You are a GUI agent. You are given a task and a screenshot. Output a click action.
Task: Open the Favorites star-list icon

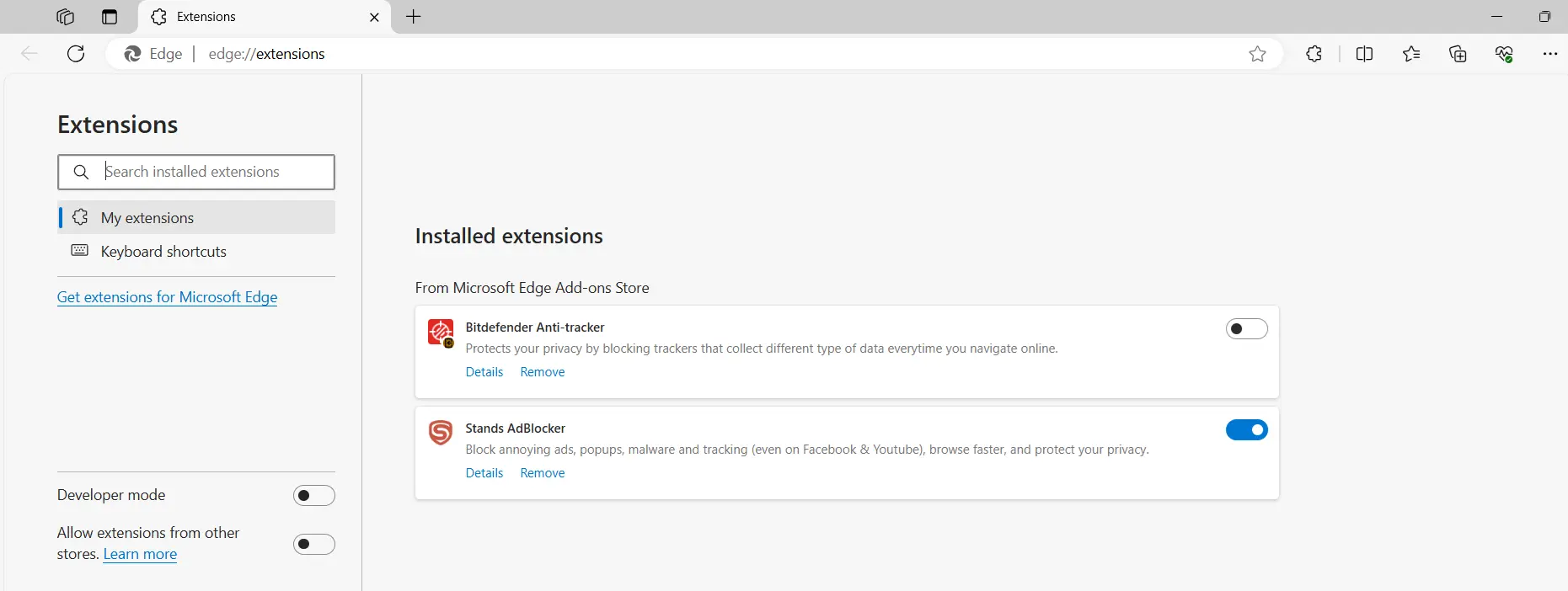(1411, 54)
